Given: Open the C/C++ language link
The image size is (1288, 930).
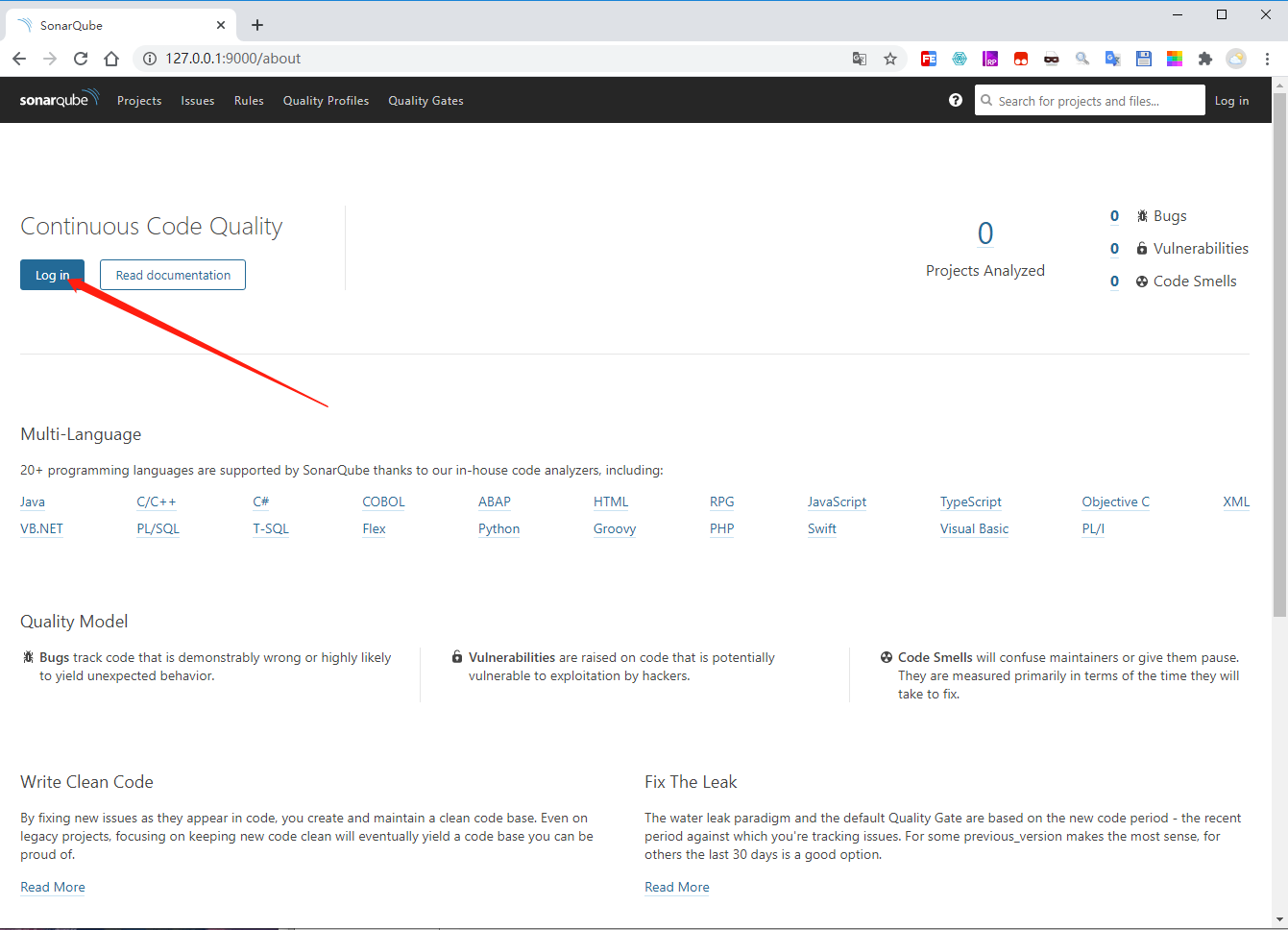Looking at the screenshot, I should point(157,502).
